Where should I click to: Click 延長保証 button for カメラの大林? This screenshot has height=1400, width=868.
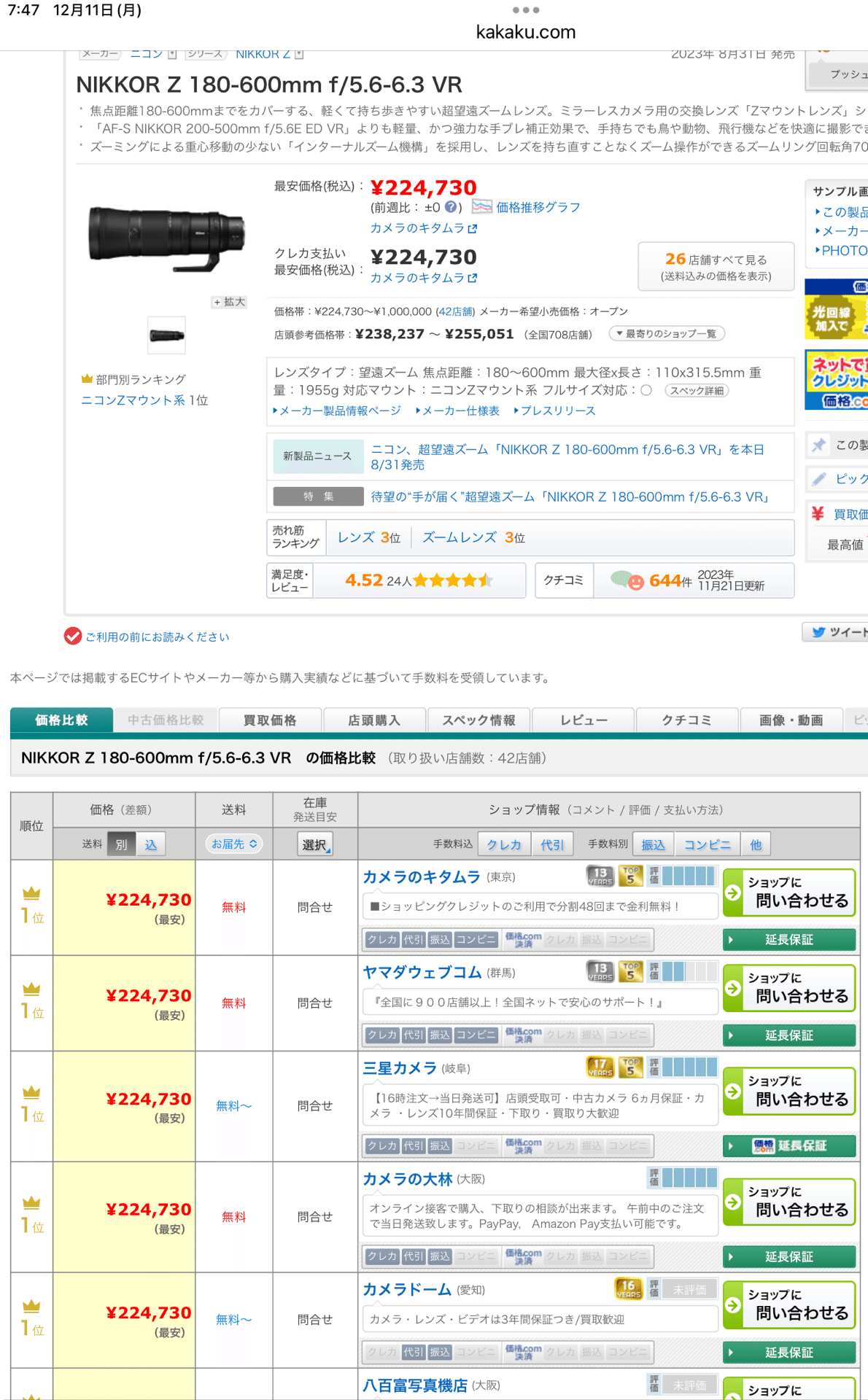[788, 1256]
